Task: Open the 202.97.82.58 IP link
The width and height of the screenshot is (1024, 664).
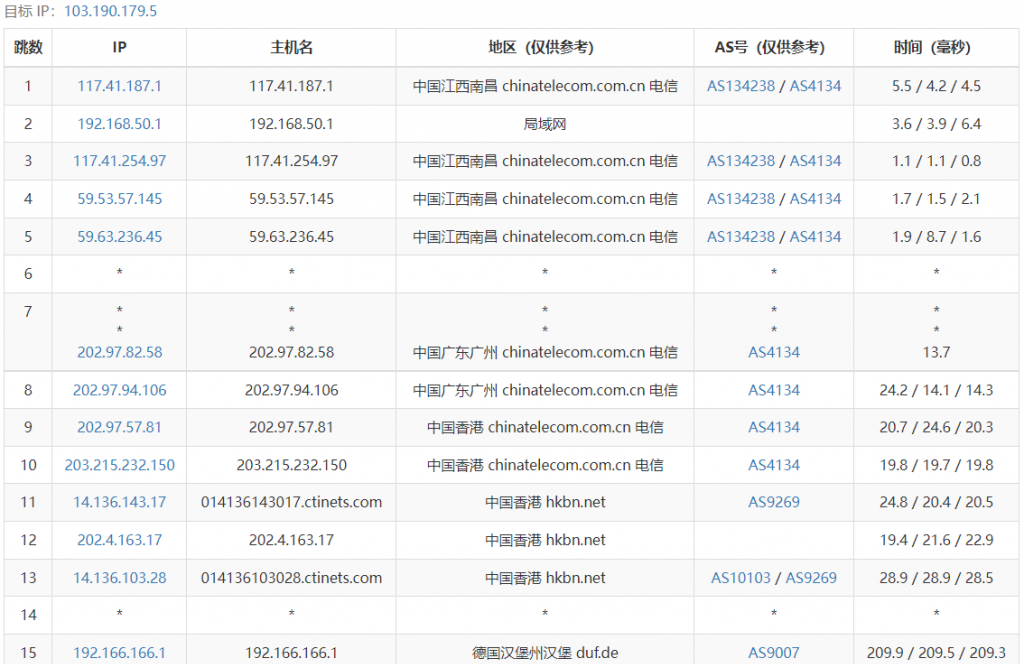Action: tap(119, 352)
